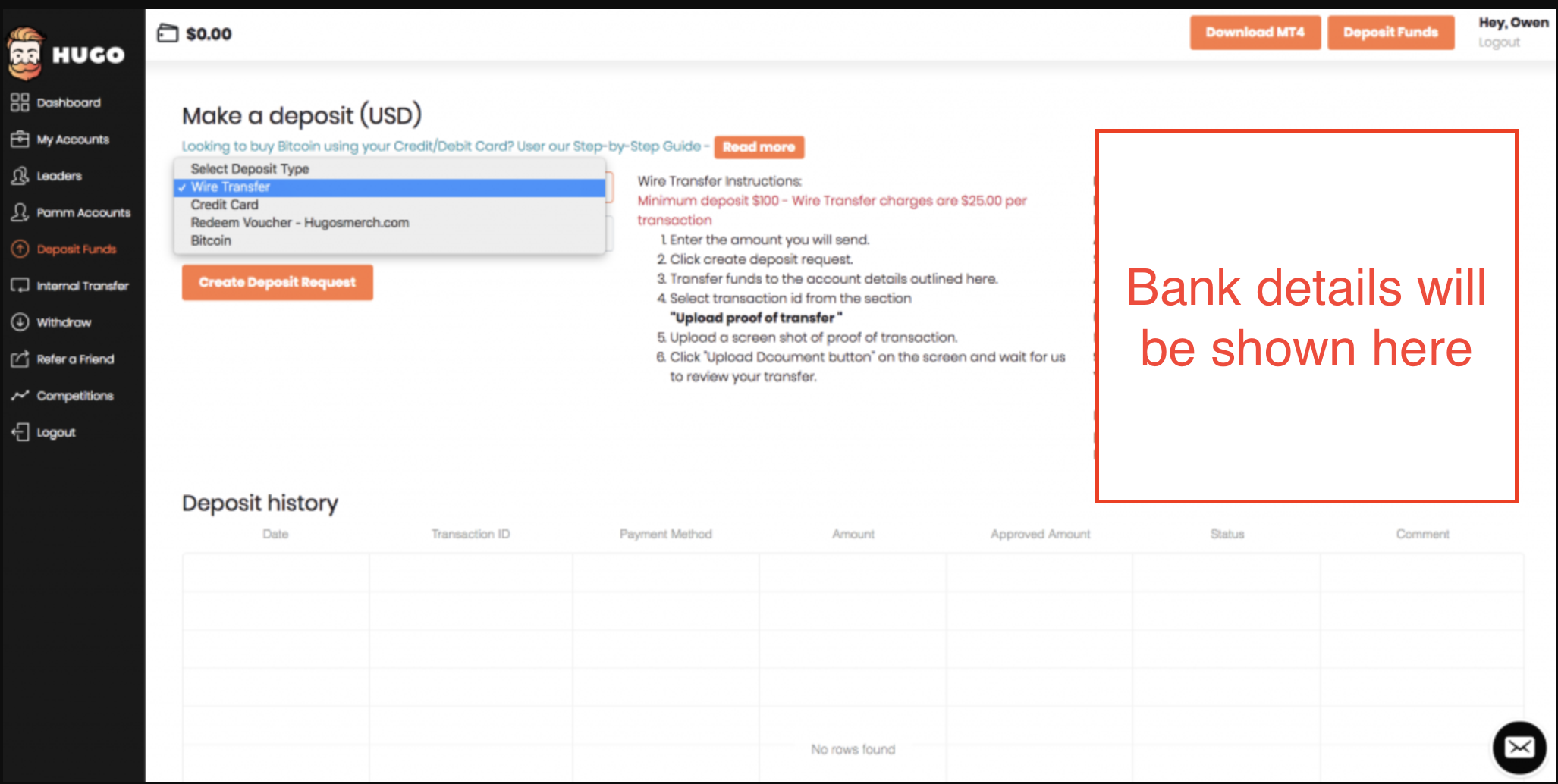Viewport: 1558px width, 784px height.
Task: Choose Credit Card from deposit dropdown
Action: click(225, 205)
